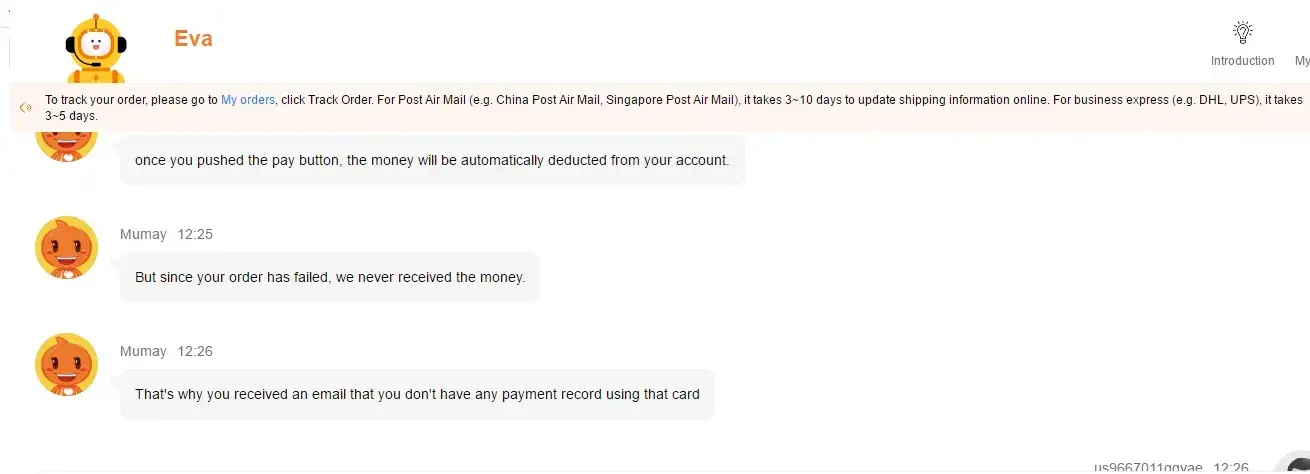Click the user avatar at bottom right

tap(1295, 465)
